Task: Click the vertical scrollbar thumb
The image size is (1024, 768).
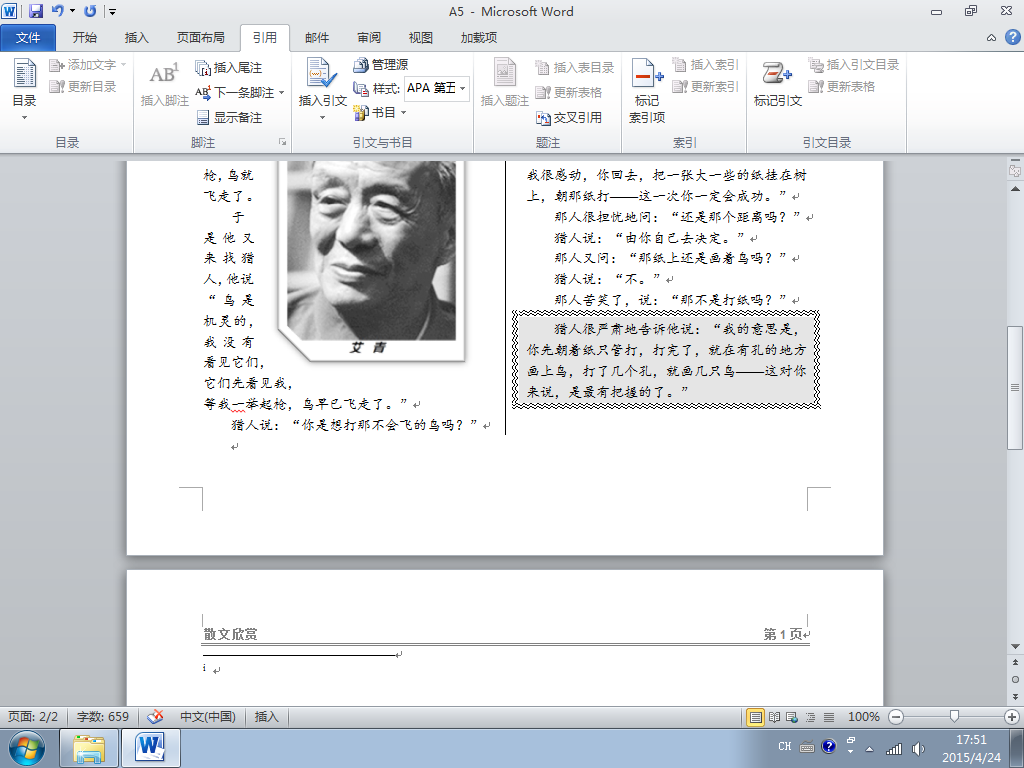Action: click(1015, 387)
